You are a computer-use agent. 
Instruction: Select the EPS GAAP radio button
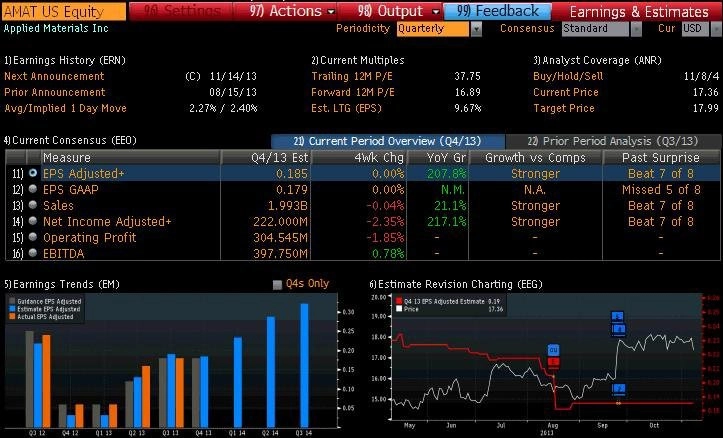pos(33,189)
